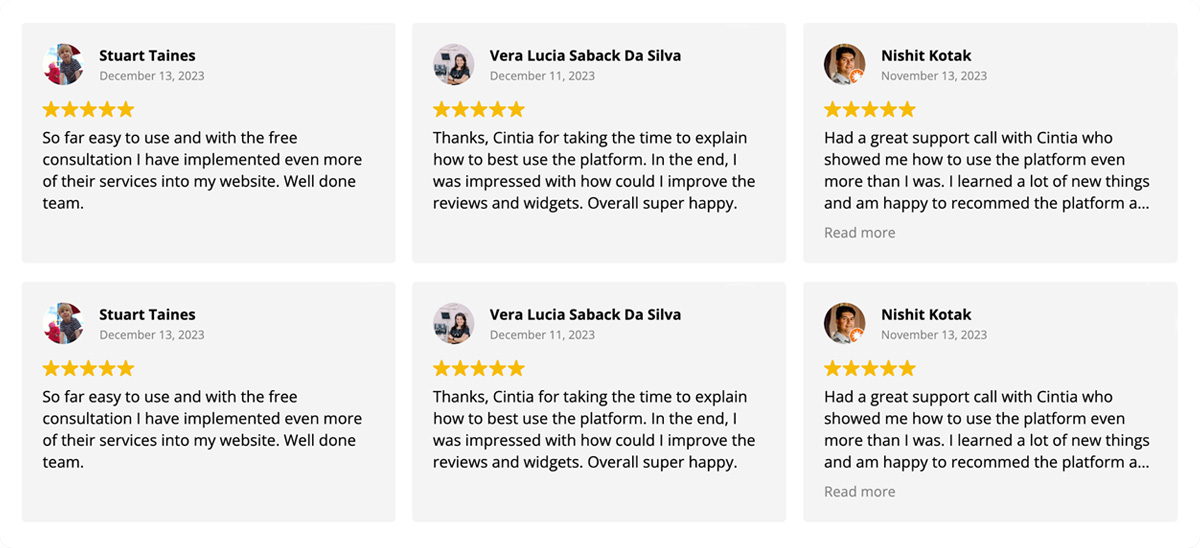Open Stuart Taines' name in the top card

[x=147, y=56]
